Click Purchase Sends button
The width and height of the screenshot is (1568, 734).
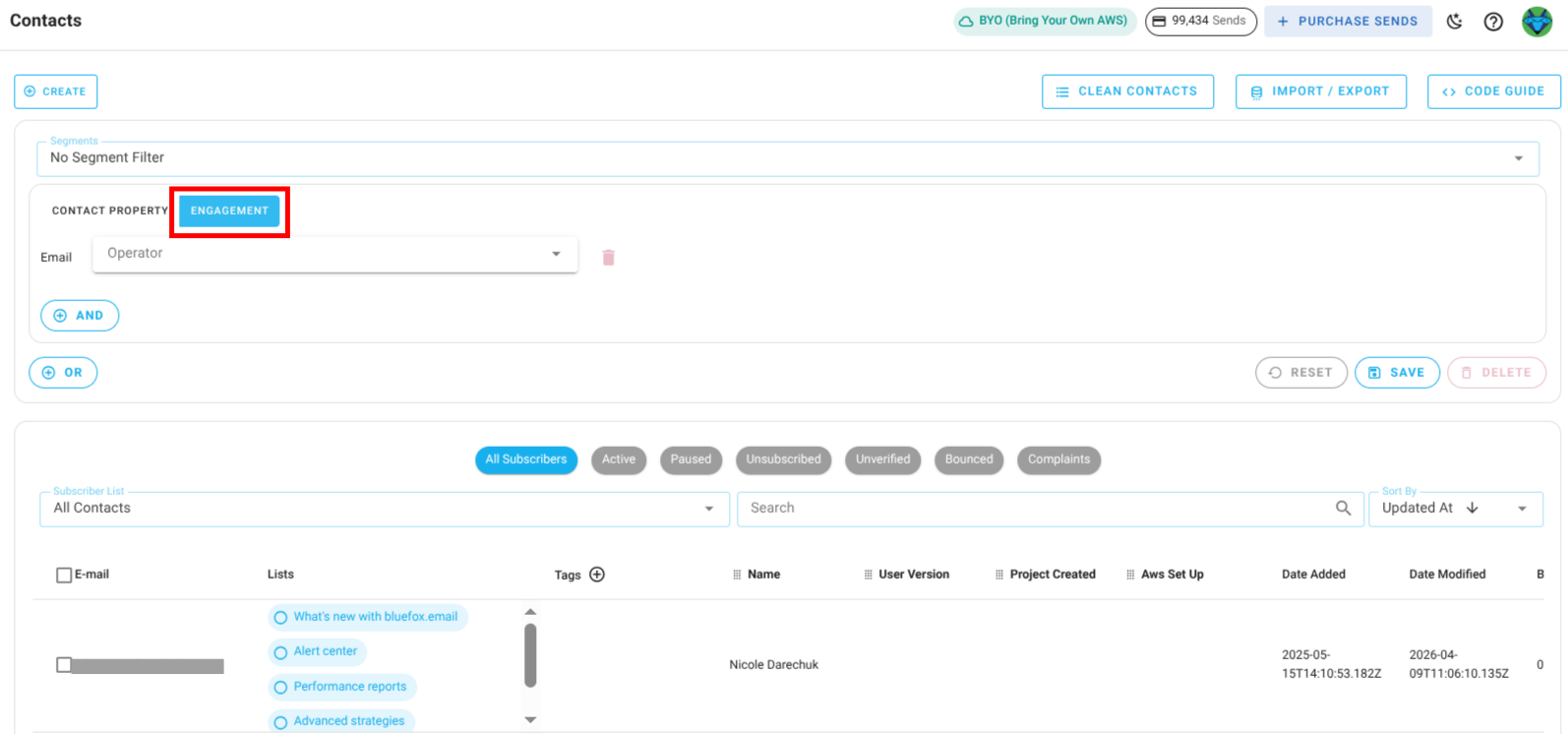[x=1348, y=21]
